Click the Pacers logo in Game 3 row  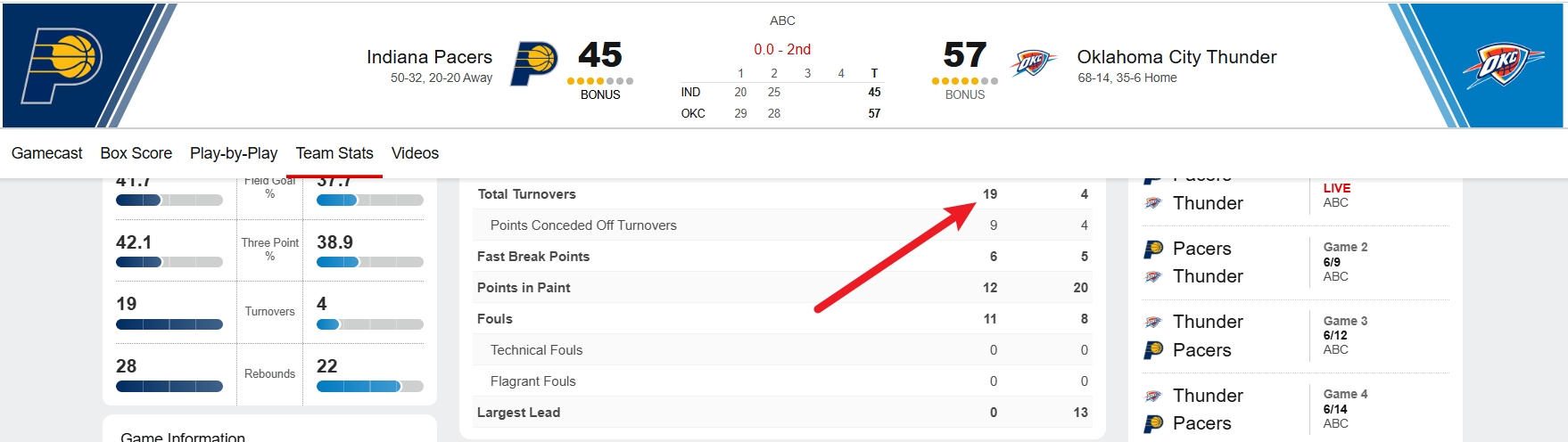tap(1153, 350)
